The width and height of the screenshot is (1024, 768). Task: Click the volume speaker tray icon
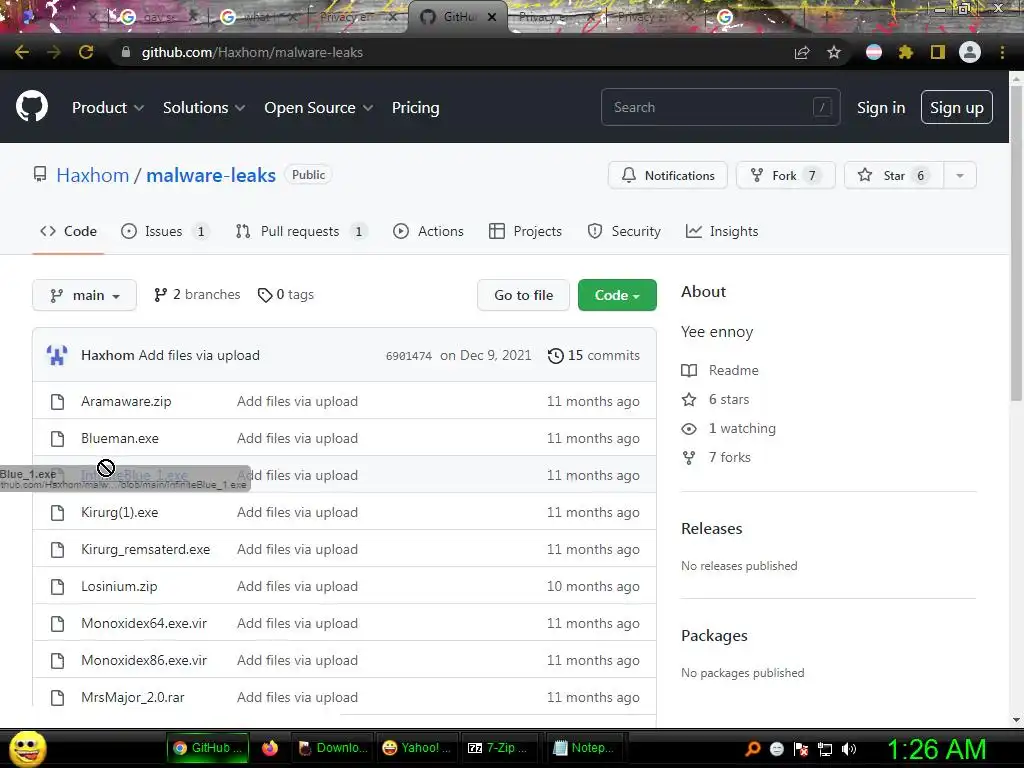pos(849,749)
